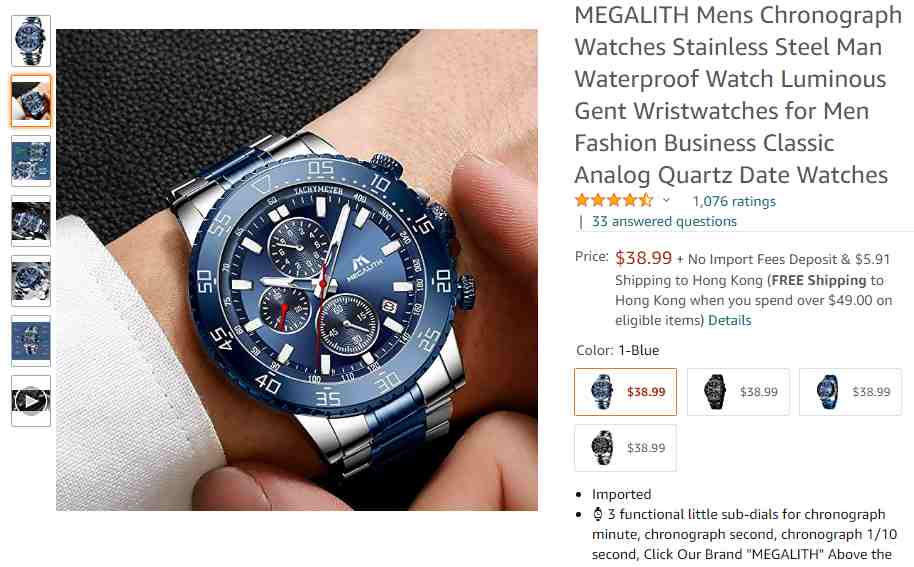The image size is (914, 567).
Task: Click the MEGALITH product title
Action: (738, 95)
